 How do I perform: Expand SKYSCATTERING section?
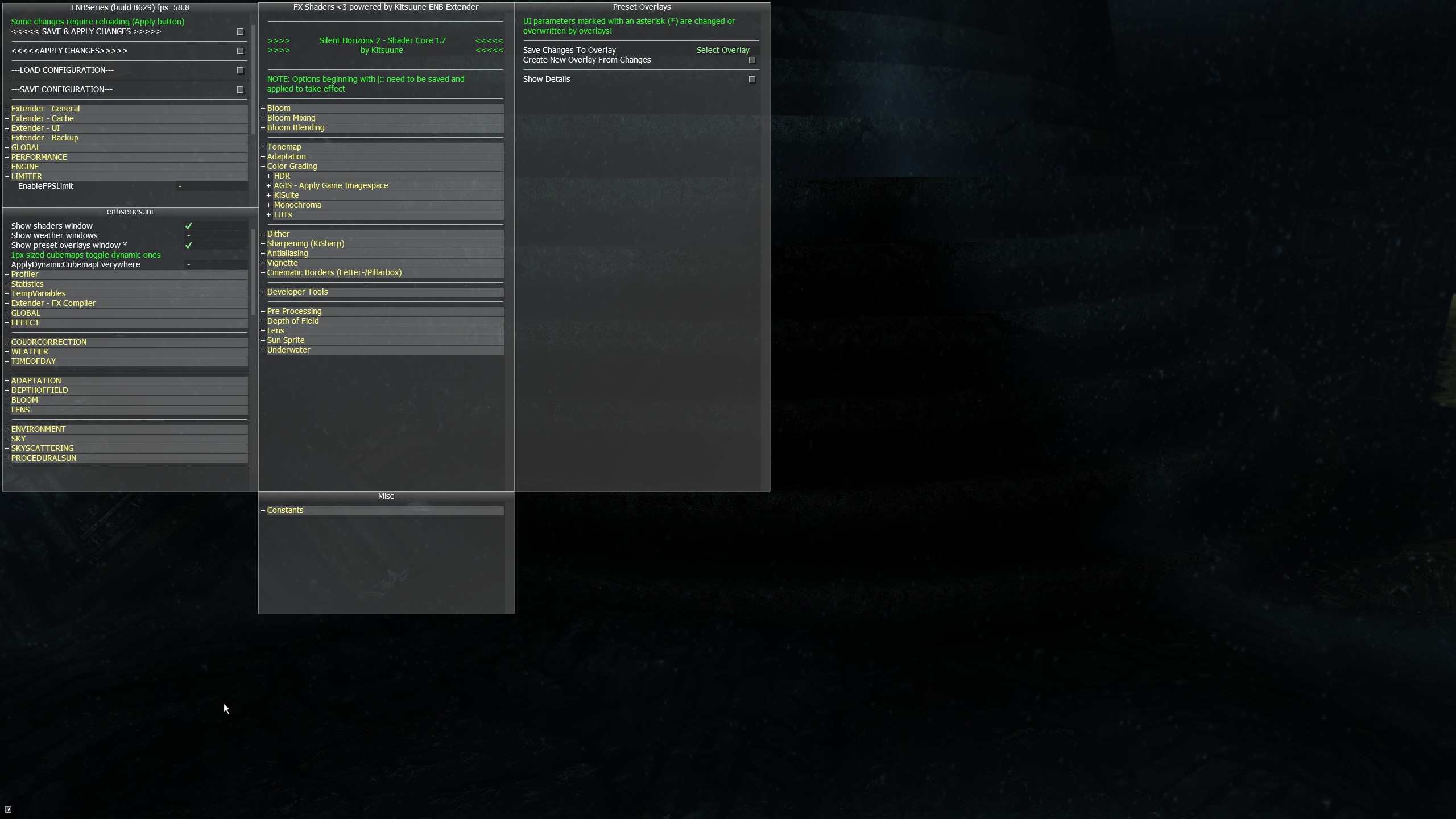click(x=126, y=448)
